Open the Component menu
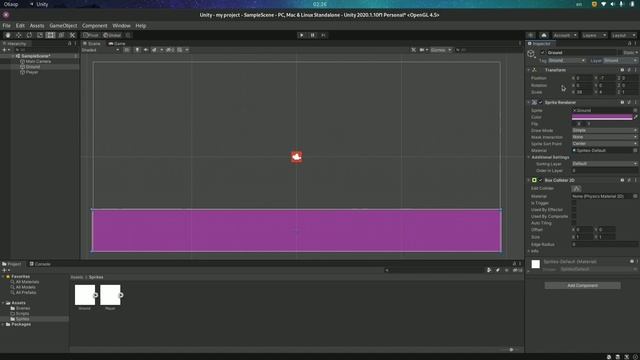 click(x=94, y=26)
